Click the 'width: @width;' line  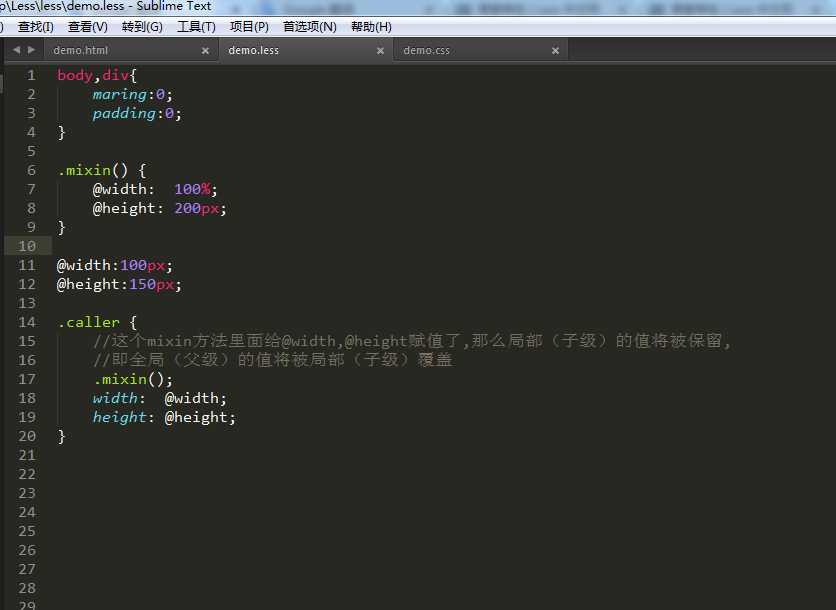(159, 398)
